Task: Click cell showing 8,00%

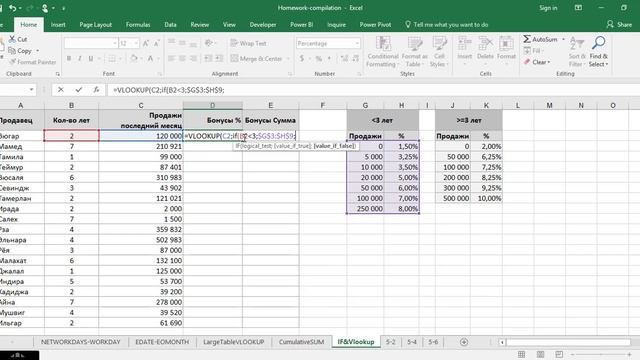Action: tap(401, 209)
